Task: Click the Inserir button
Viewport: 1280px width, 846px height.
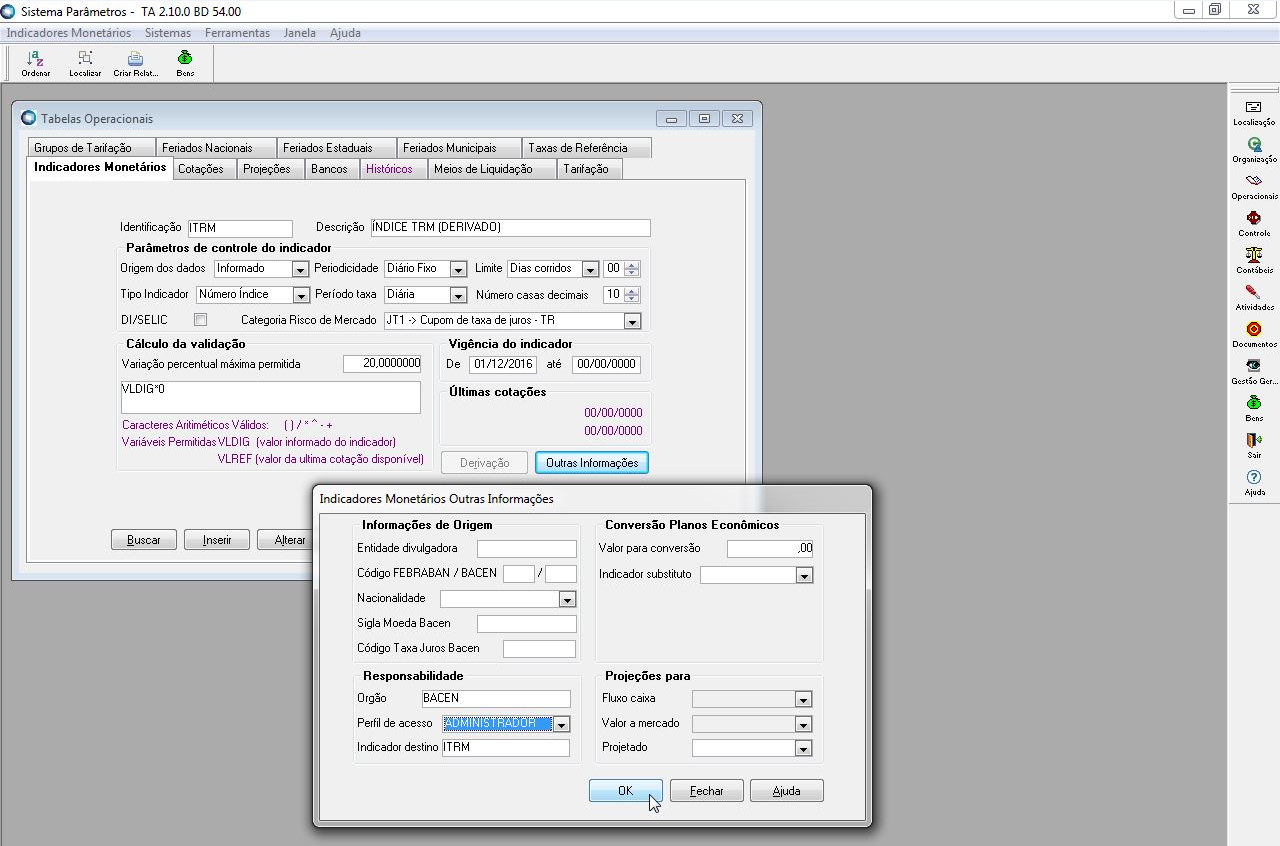Action: click(x=217, y=540)
